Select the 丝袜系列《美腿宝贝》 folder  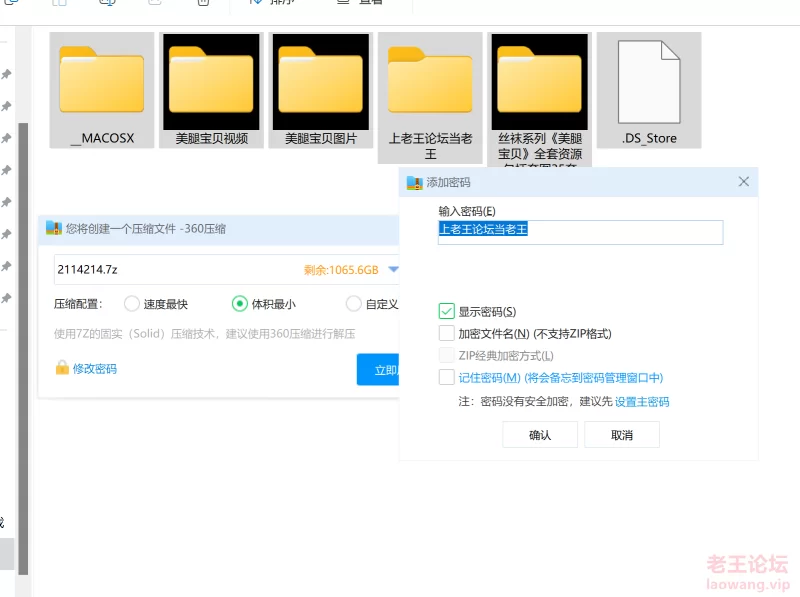[x=539, y=100]
